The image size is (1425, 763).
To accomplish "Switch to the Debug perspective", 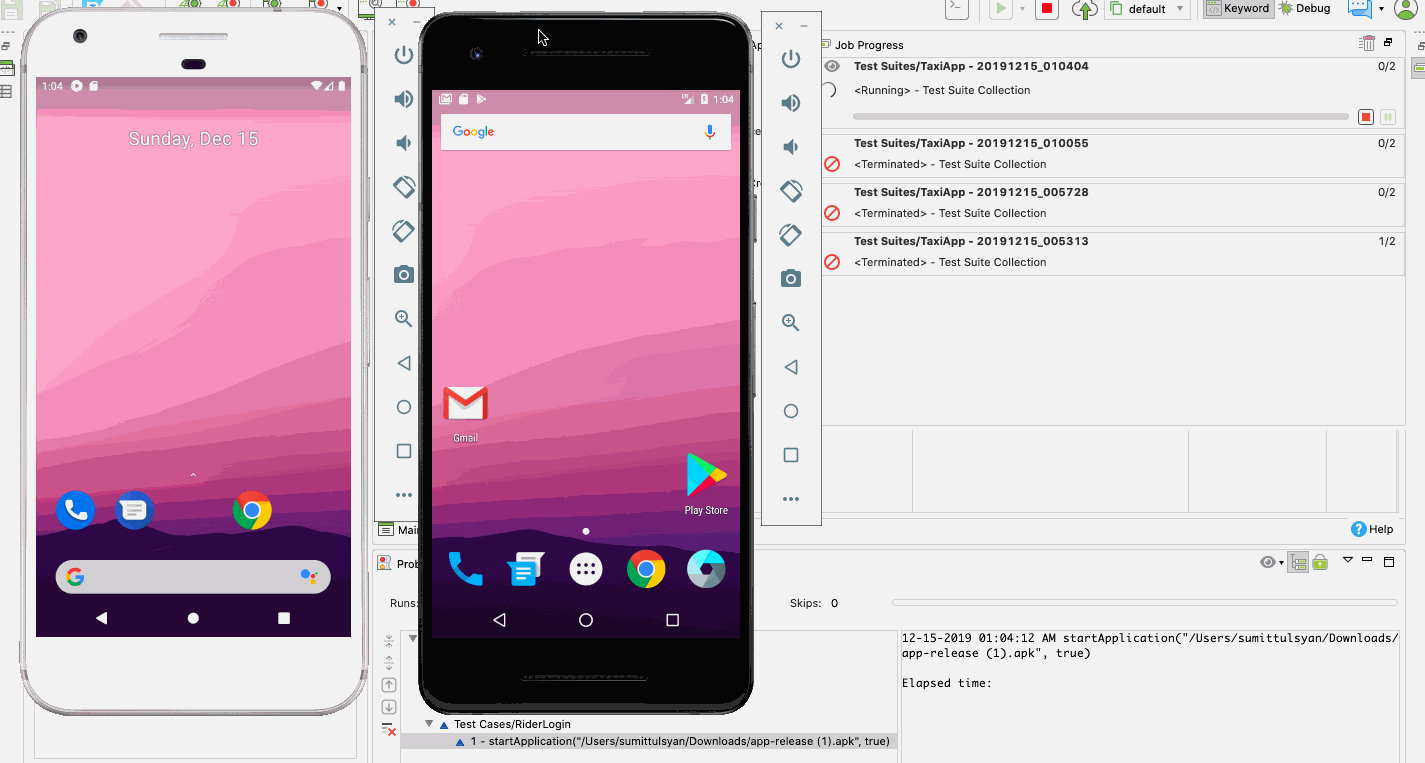I will [x=1305, y=9].
